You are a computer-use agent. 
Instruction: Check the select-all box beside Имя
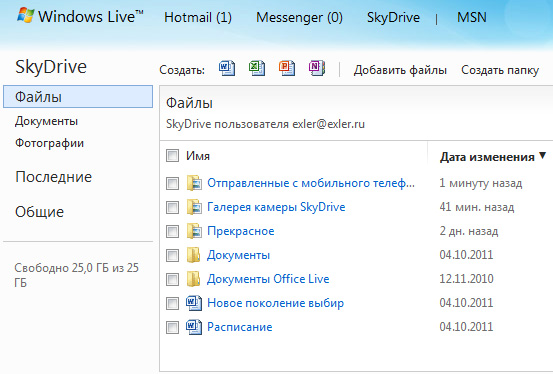click(x=172, y=155)
